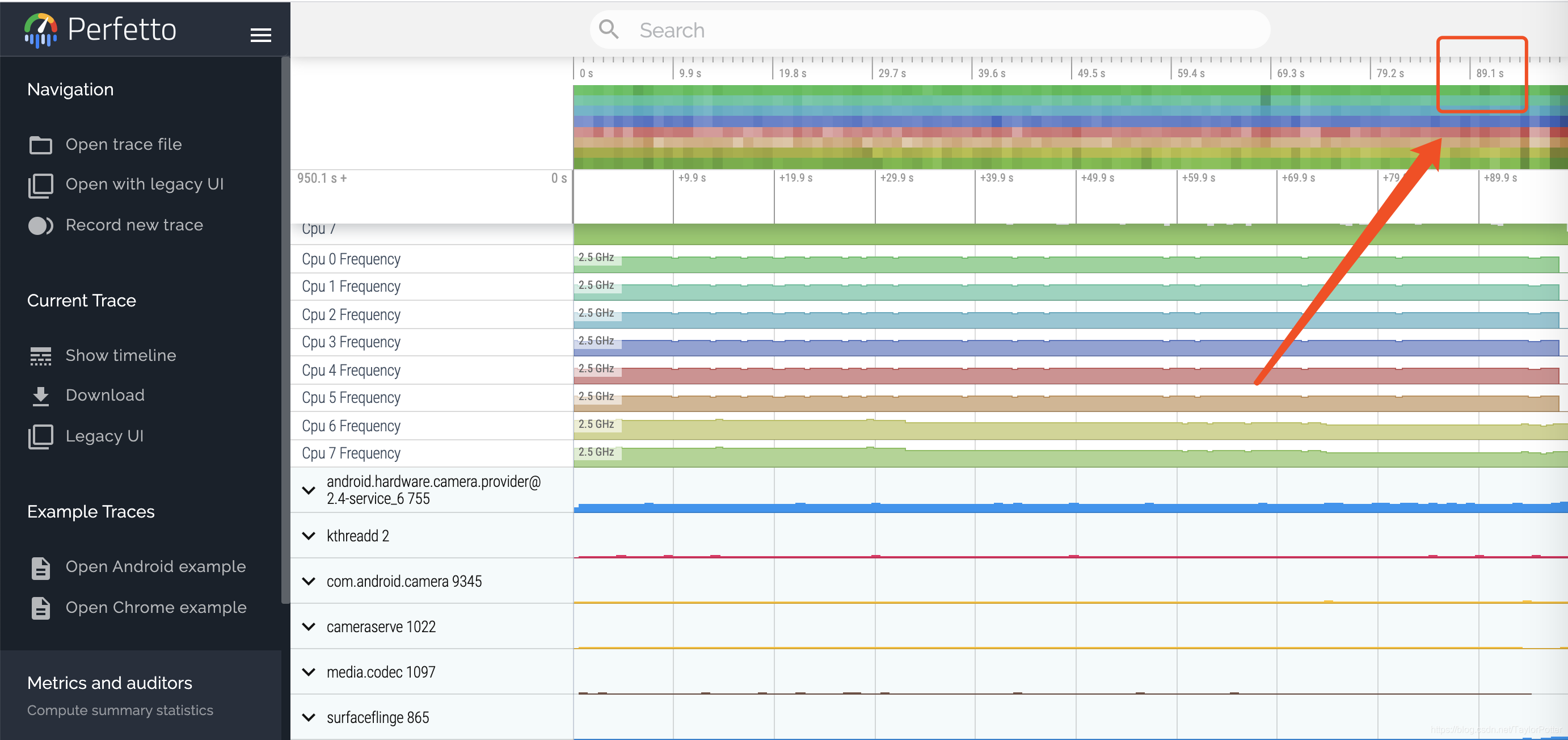
Task: Click the Open Chrome example document icon
Action: pos(41,608)
